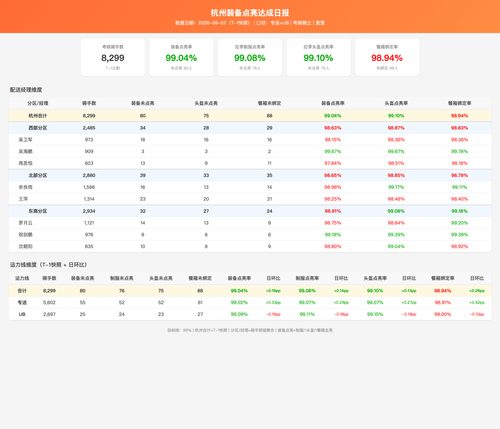The width and height of the screenshot is (500, 429).
Task: Click the 98.63% value in 西部分区 row
Action: tap(333, 128)
